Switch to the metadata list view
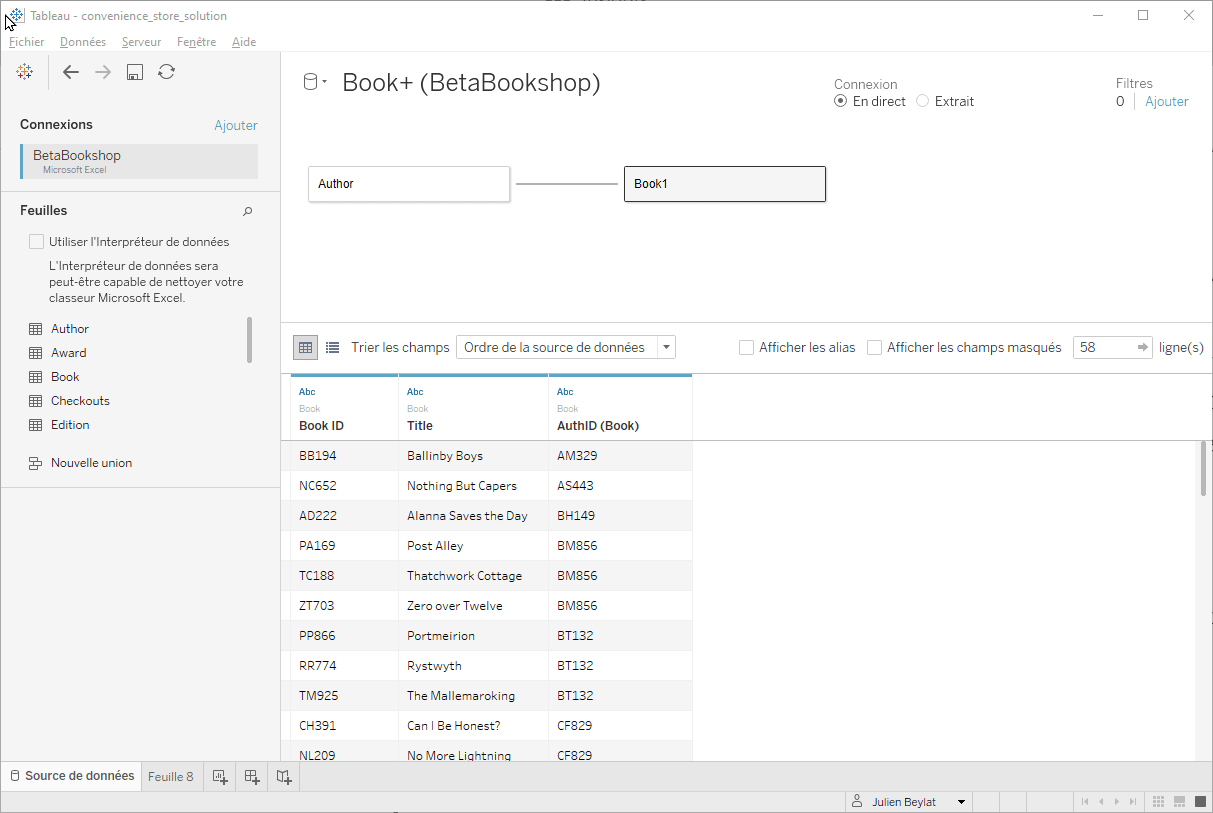The width and height of the screenshot is (1213, 813). [333, 347]
